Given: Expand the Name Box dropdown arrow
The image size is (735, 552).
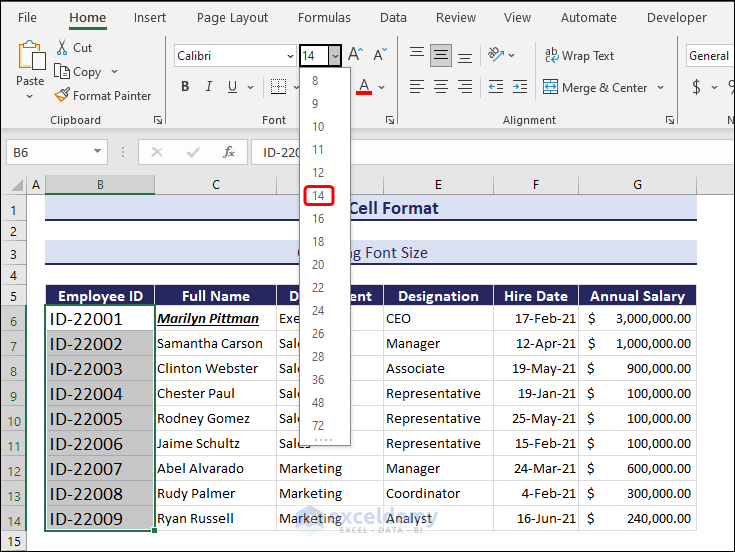Looking at the screenshot, I should tap(98, 152).
